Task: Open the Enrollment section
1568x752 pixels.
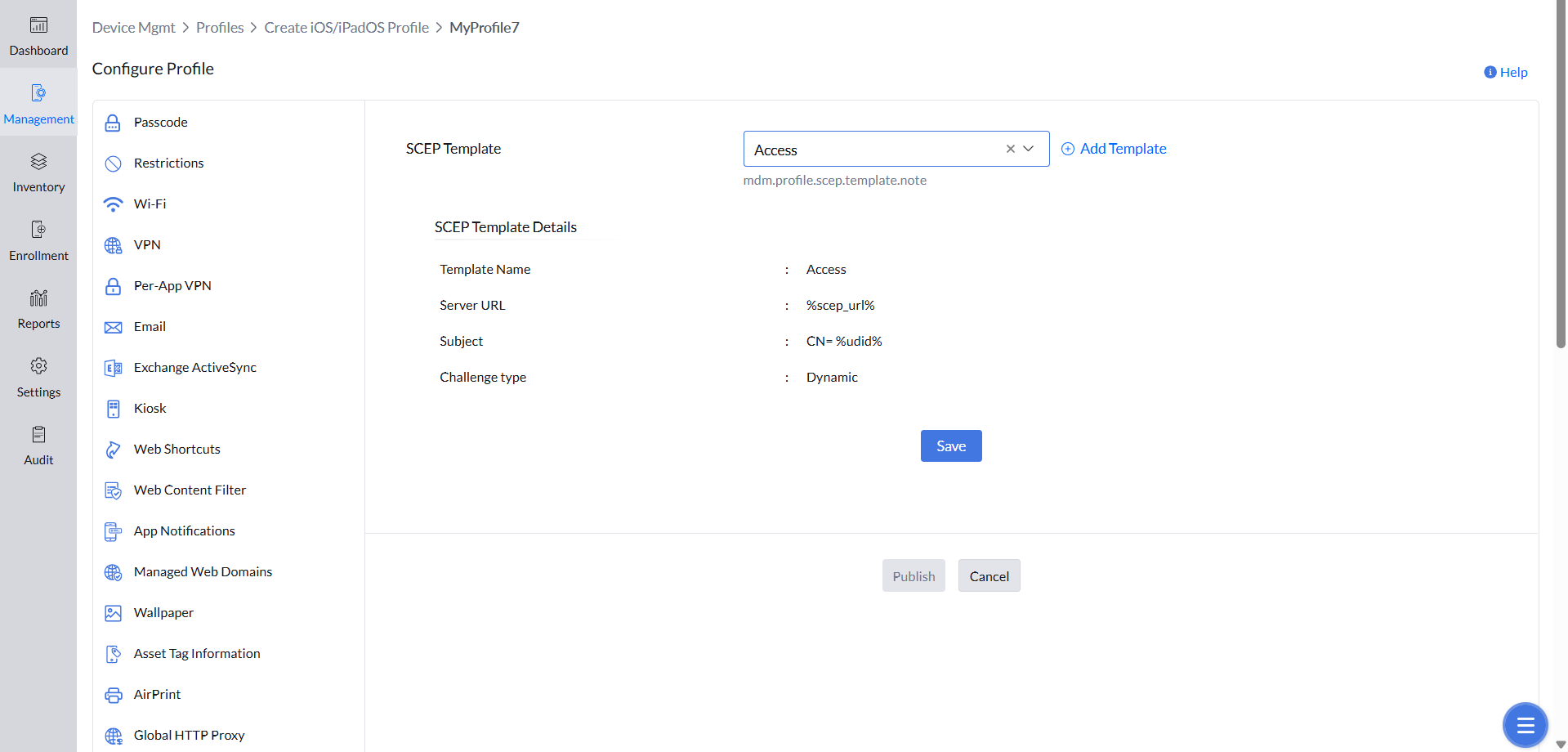Action: [38, 239]
